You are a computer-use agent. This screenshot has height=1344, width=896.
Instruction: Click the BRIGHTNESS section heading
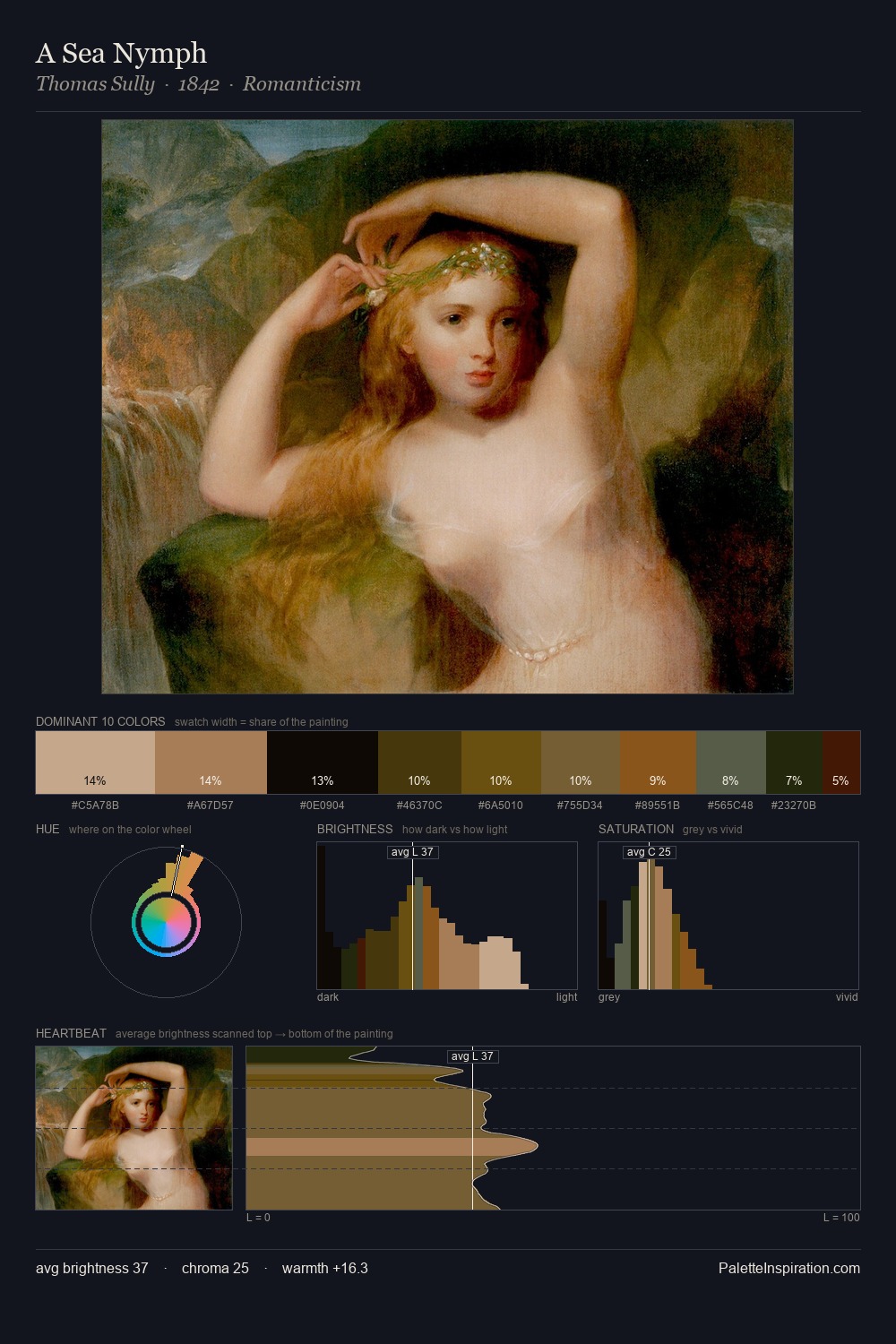pos(355,829)
